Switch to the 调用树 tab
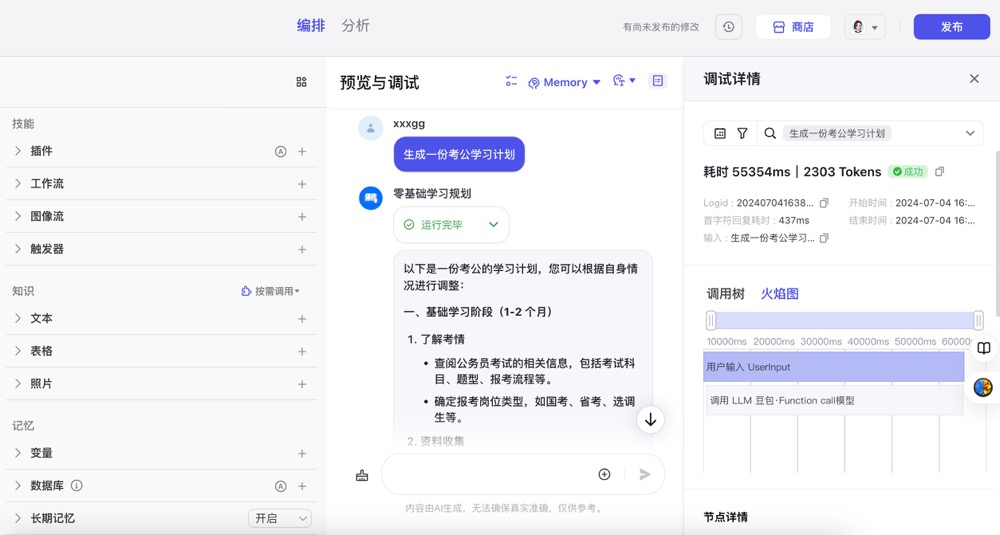 coord(725,293)
